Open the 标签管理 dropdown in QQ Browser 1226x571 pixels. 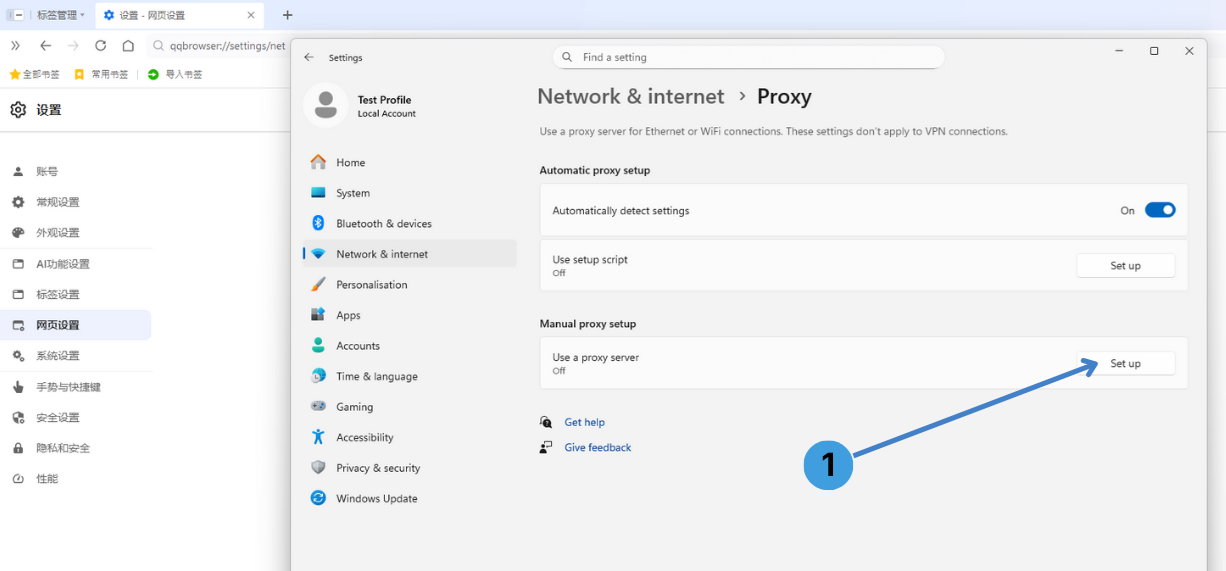[61, 15]
